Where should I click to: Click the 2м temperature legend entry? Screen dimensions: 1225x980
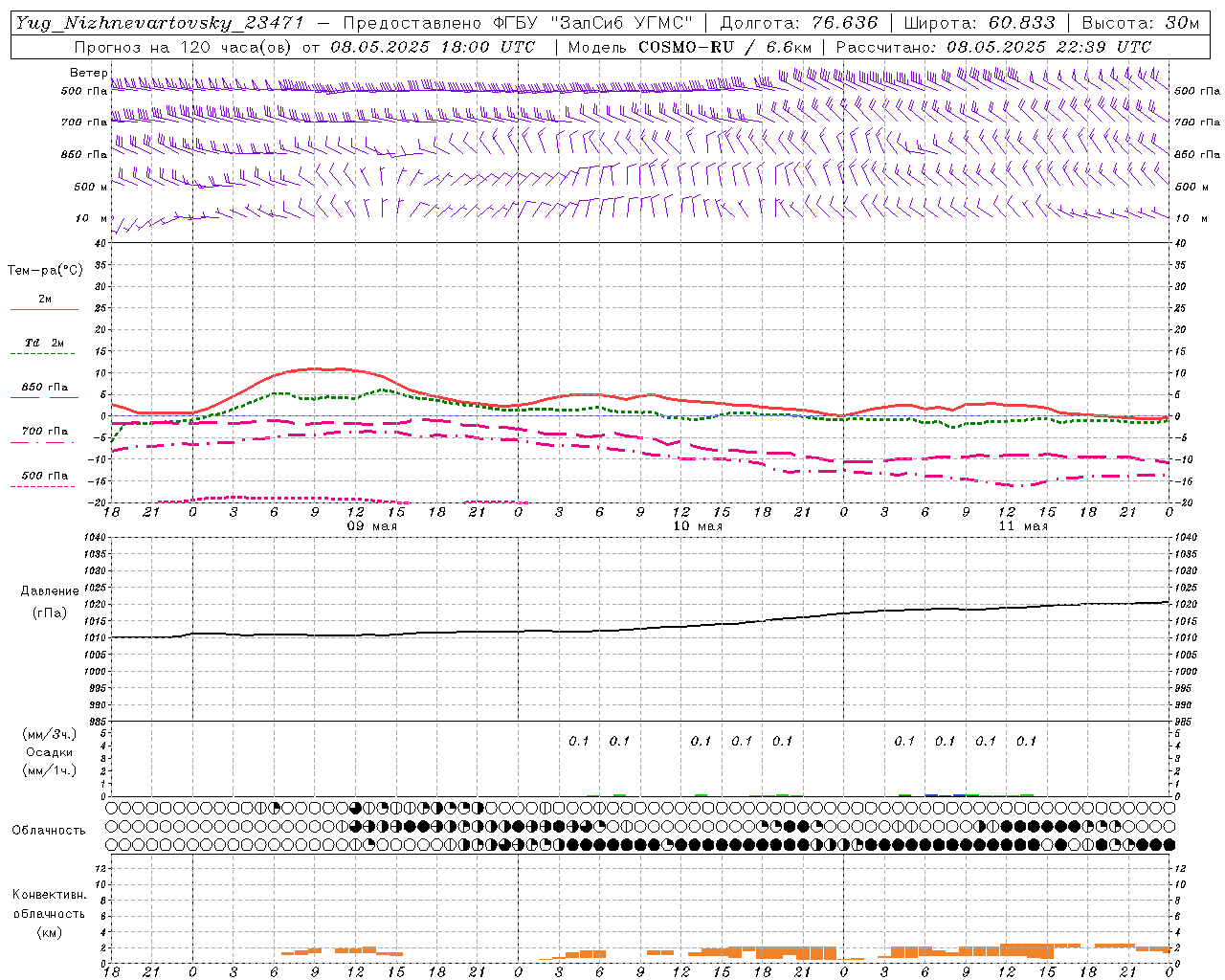pyautogui.click(x=45, y=300)
